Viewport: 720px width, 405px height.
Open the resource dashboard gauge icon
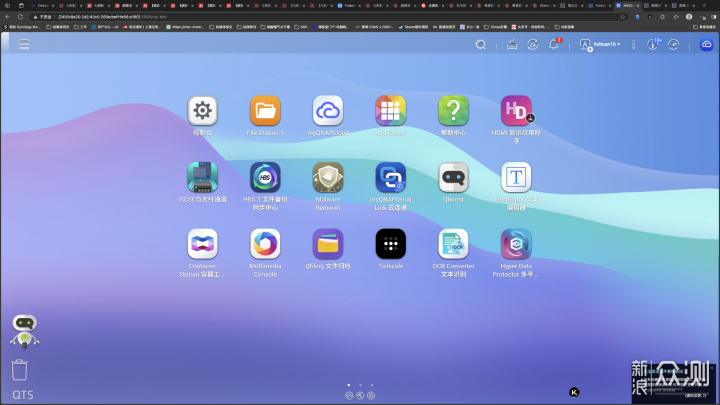coord(674,44)
